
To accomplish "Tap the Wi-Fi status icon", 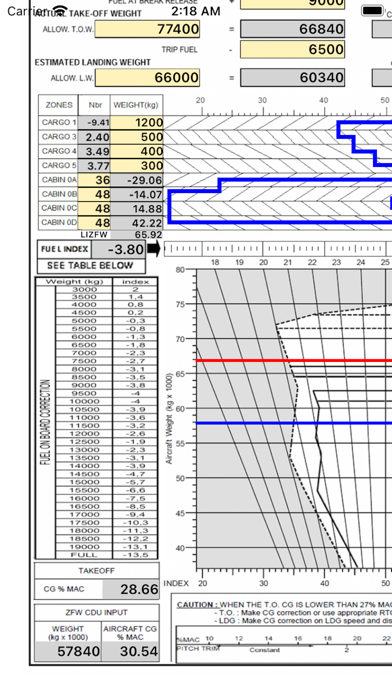I will click(59, 10).
